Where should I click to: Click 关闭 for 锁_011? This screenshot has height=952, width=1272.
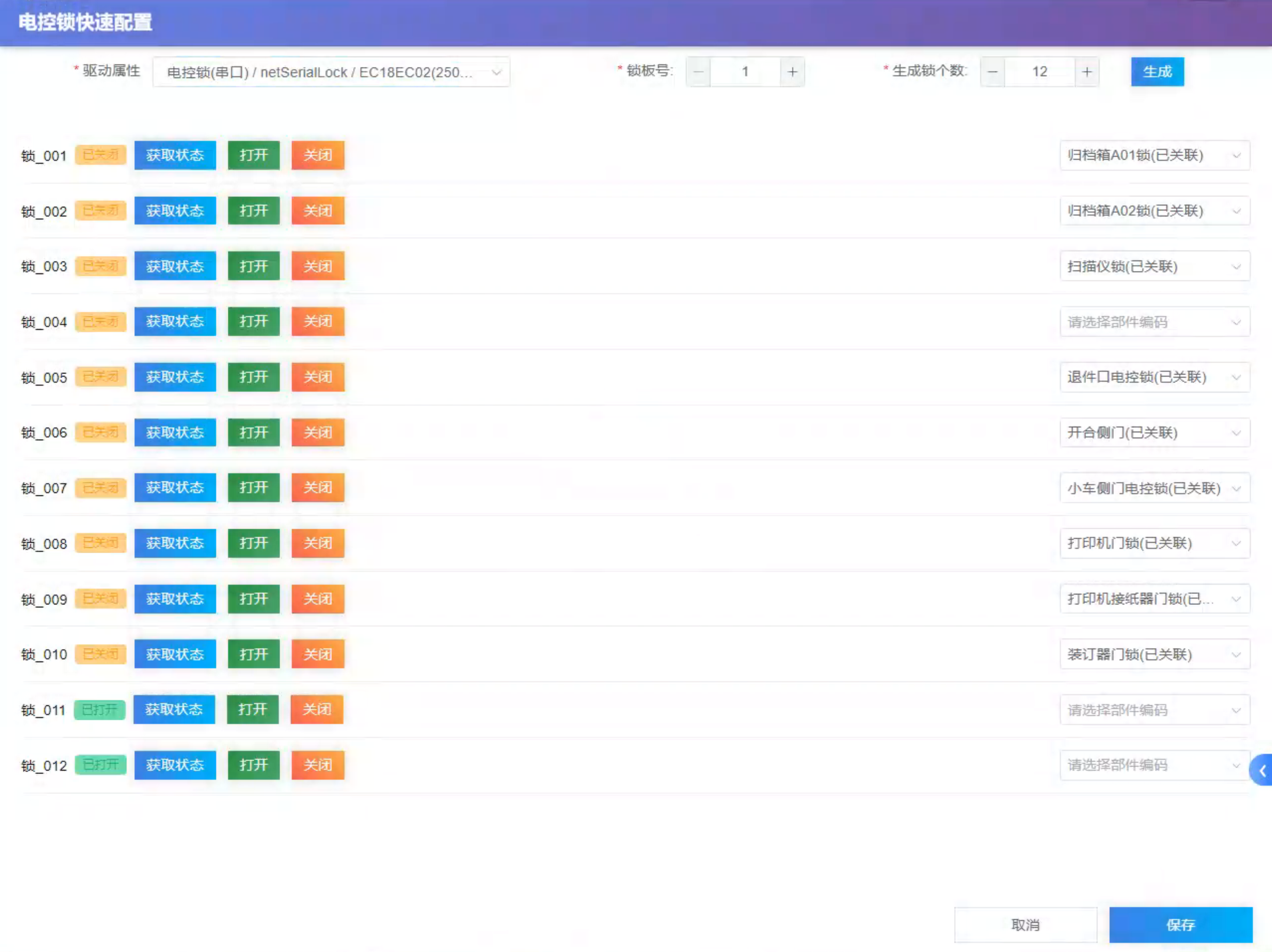(317, 709)
